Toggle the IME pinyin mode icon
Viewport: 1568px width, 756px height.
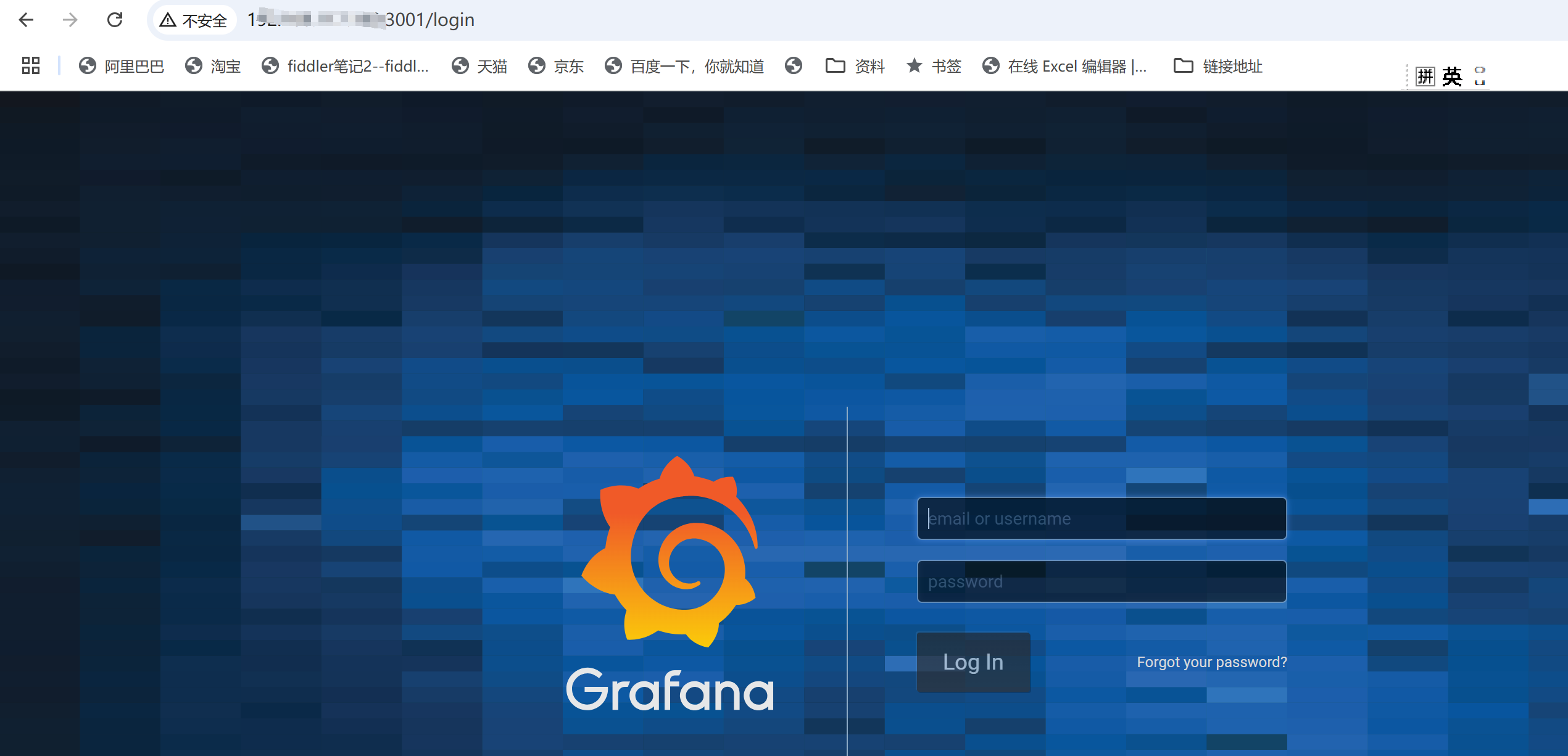tap(1425, 77)
